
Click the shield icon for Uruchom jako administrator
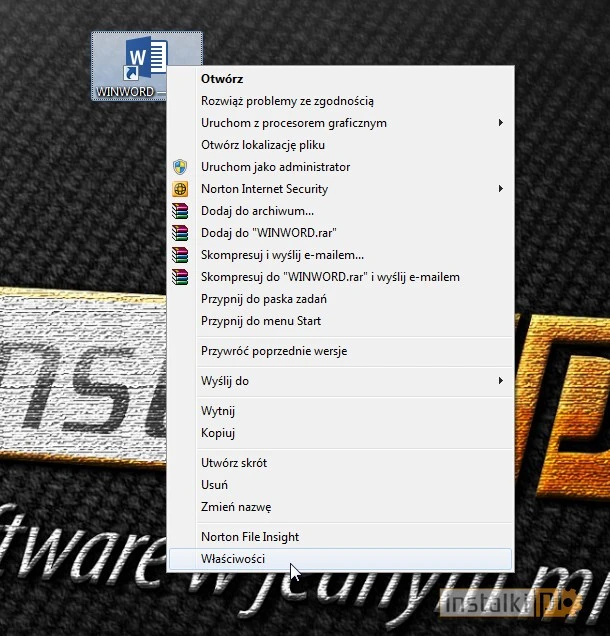click(x=180, y=167)
